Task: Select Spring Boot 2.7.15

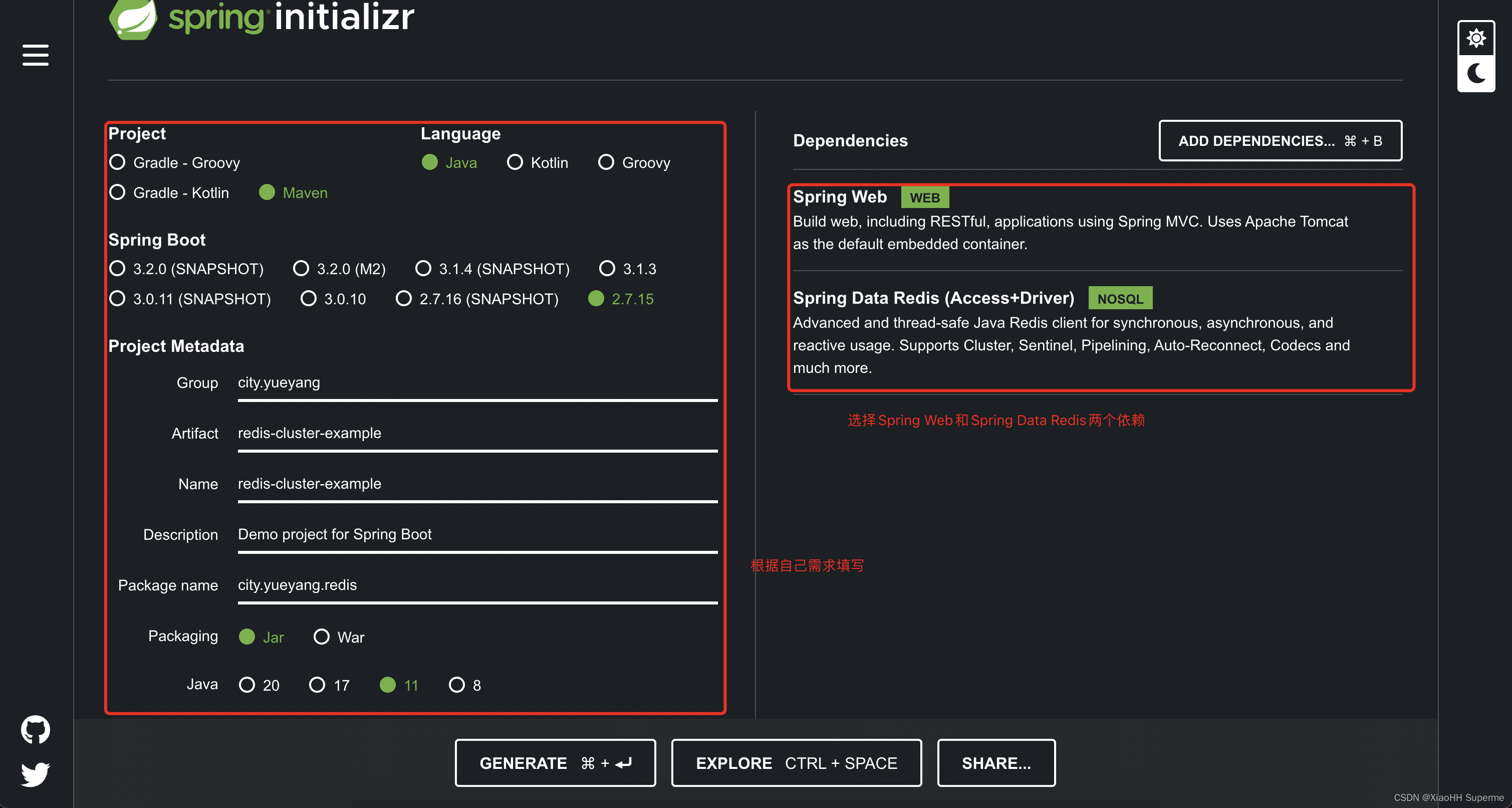Action: point(621,299)
